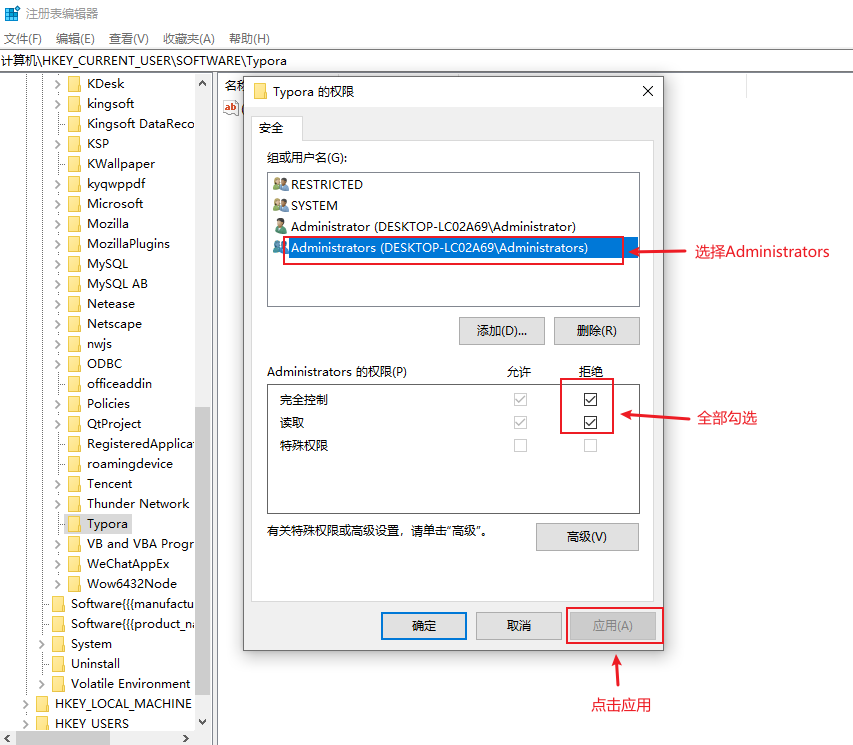Click the Uninstall folder icon
The image size is (853, 745).
pyautogui.click(x=58, y=664)
